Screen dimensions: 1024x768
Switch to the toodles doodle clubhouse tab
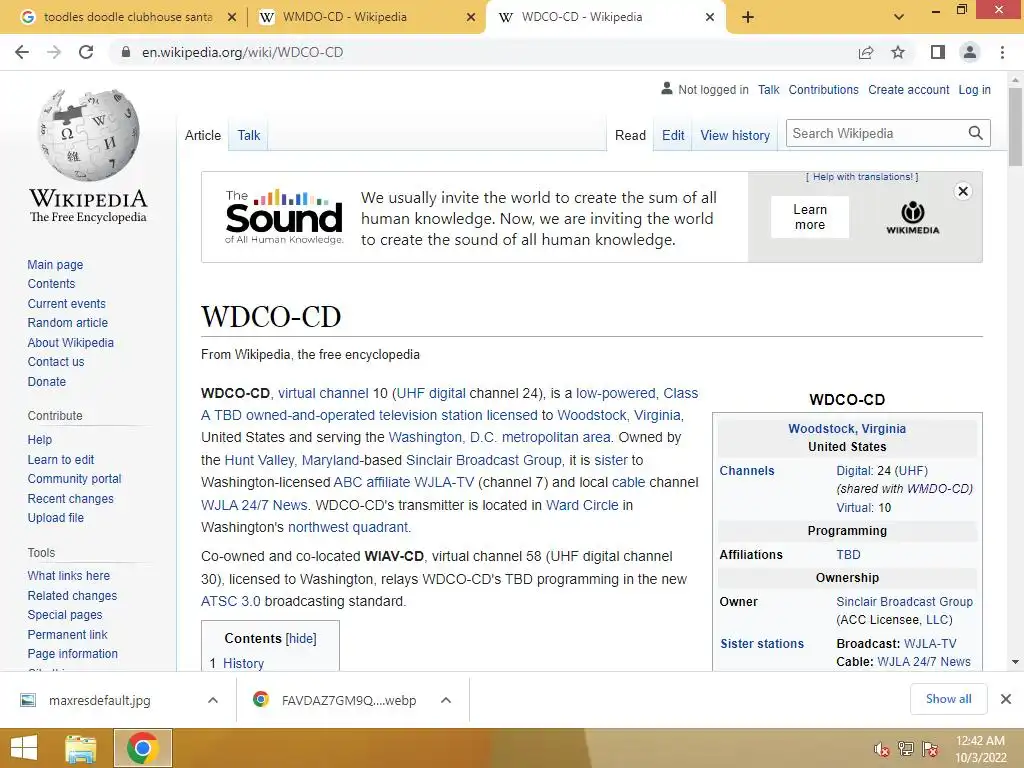point(128,17)
